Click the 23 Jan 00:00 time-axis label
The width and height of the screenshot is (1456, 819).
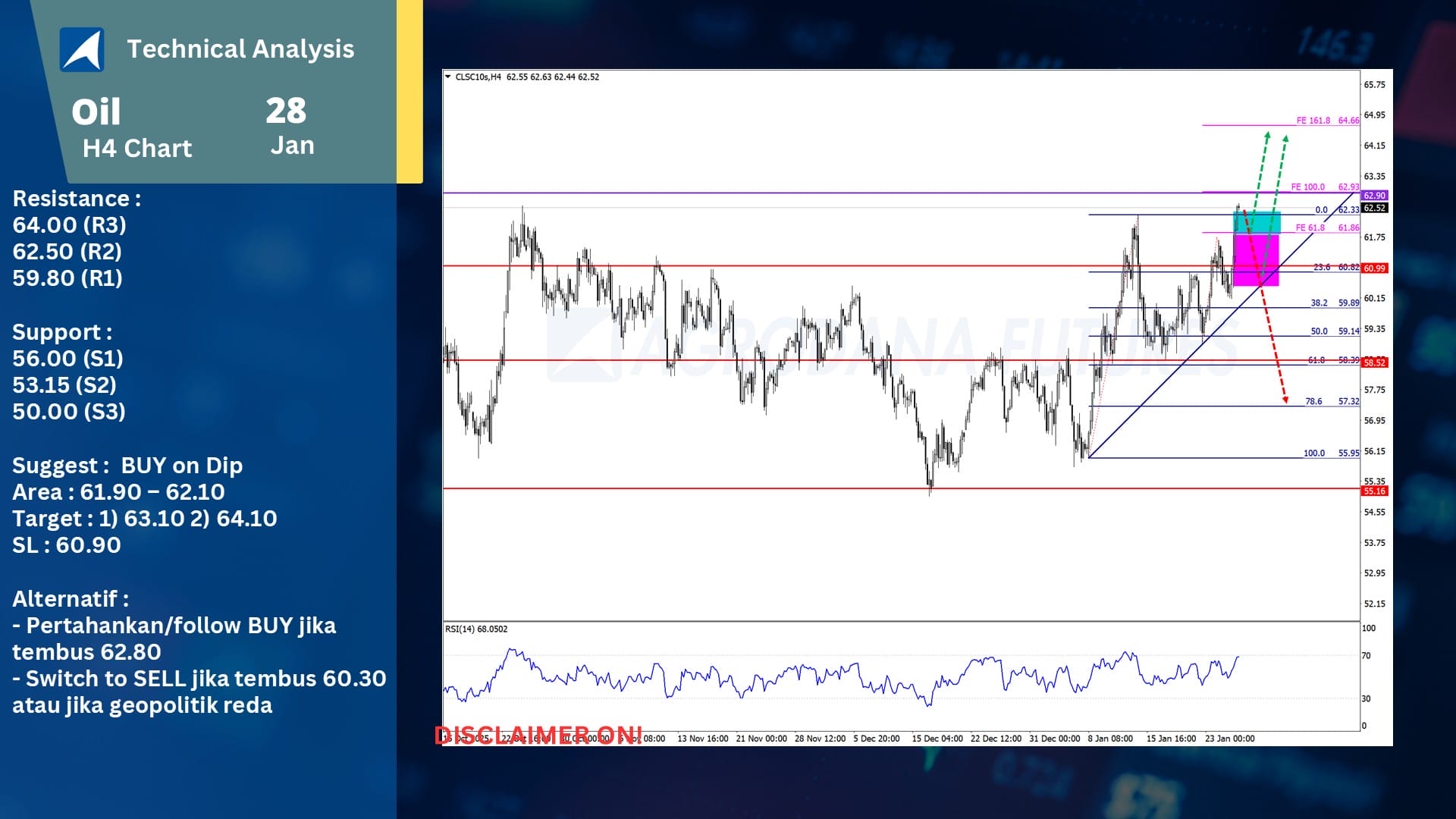1229,738
